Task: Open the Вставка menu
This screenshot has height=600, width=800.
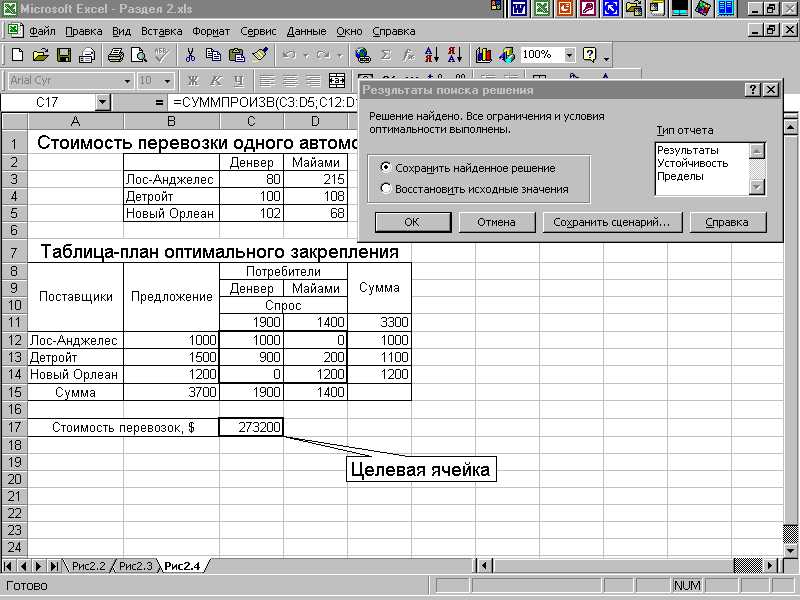Action: [x=162, y=31]
